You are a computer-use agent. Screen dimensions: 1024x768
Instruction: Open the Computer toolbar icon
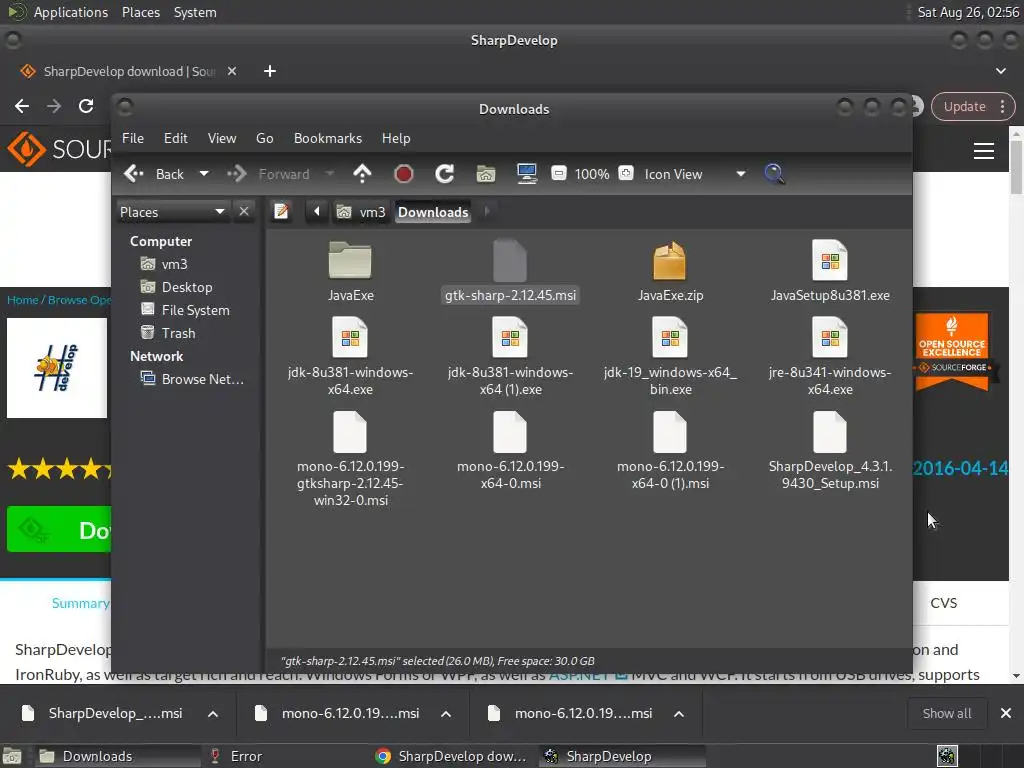(526, 174)
